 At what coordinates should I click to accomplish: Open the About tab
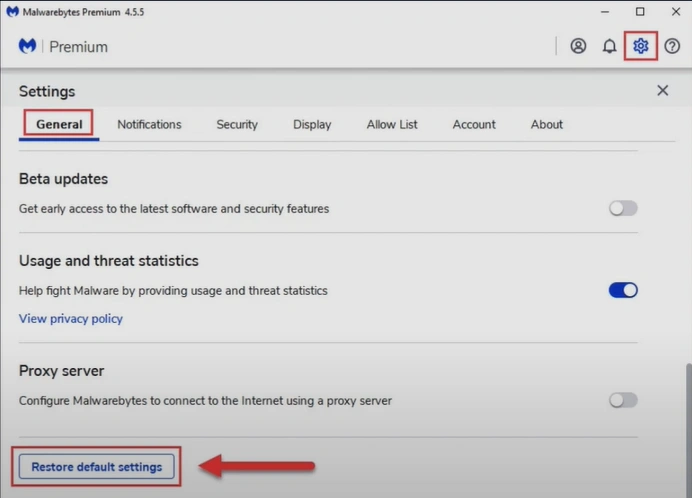pos(546,124)
